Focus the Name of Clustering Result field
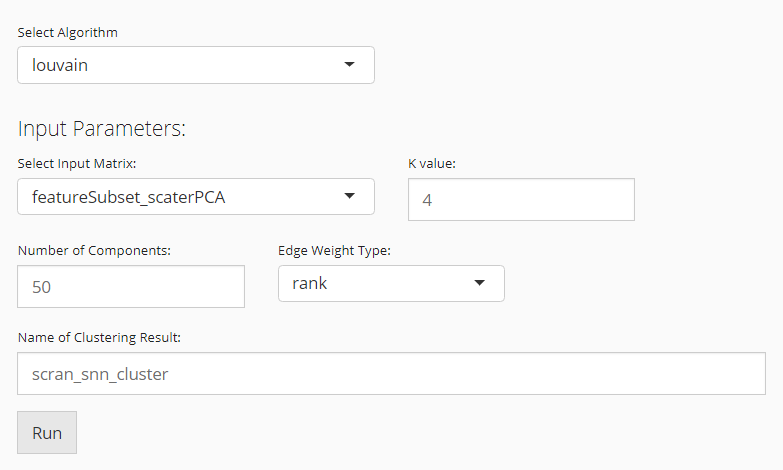This screenshot has height=470, width=783. [391, 374]
